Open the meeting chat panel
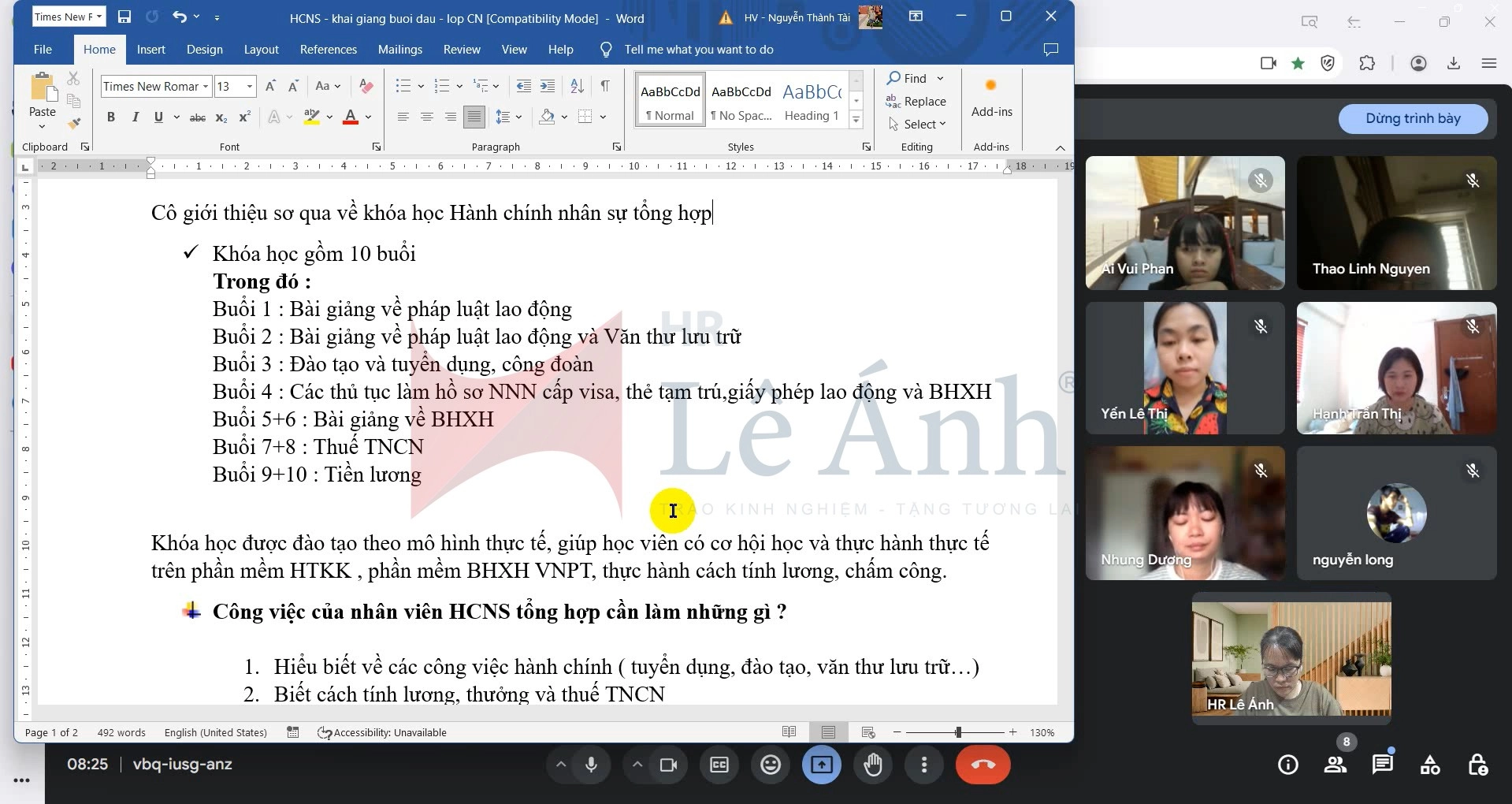Viewport: 1512px width, 804px height. (x=1382, y=764)
